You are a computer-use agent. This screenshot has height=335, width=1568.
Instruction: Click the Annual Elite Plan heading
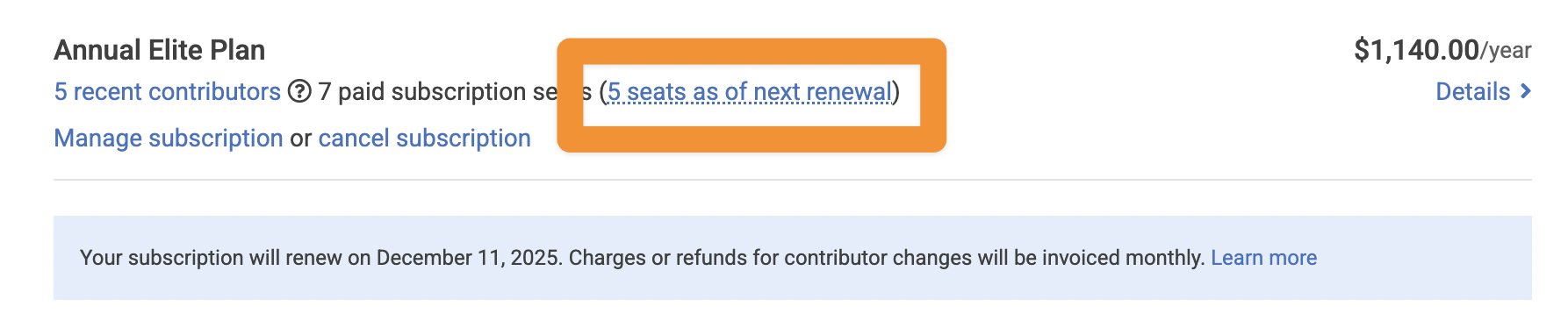(160, 50)
